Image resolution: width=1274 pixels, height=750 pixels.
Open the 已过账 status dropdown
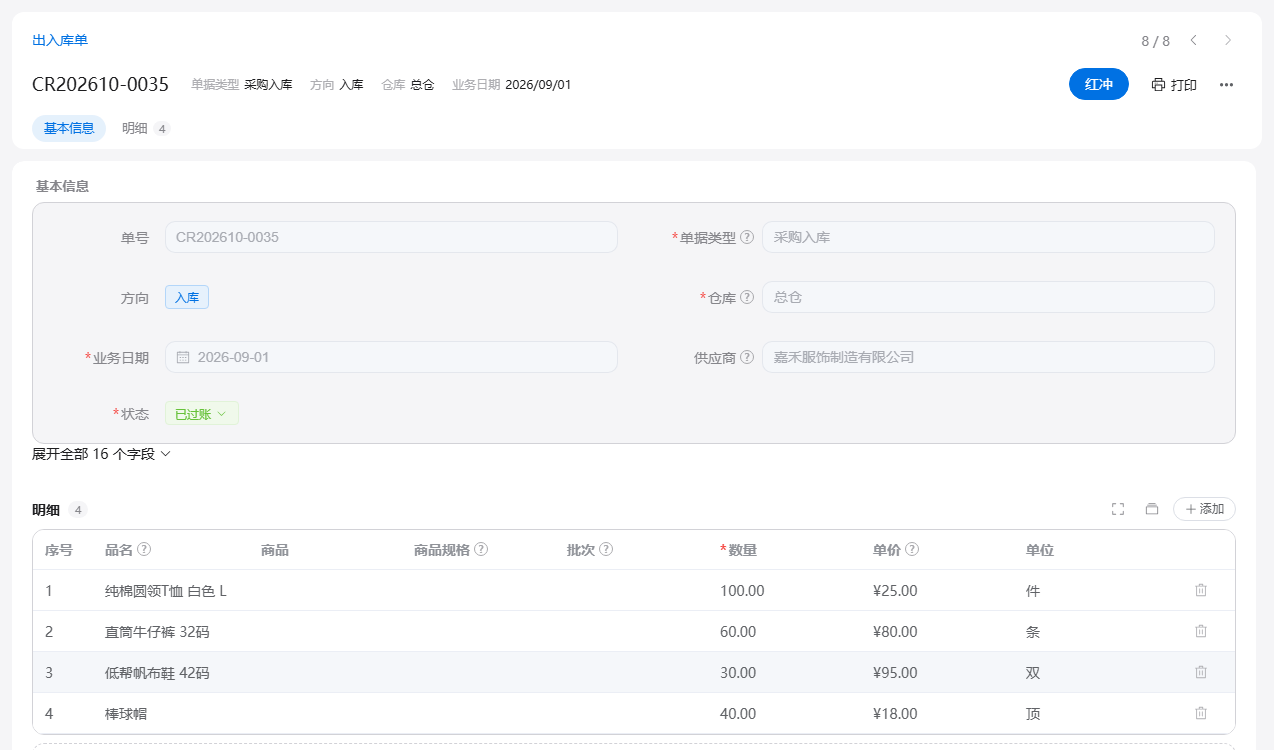coord(202,414)
